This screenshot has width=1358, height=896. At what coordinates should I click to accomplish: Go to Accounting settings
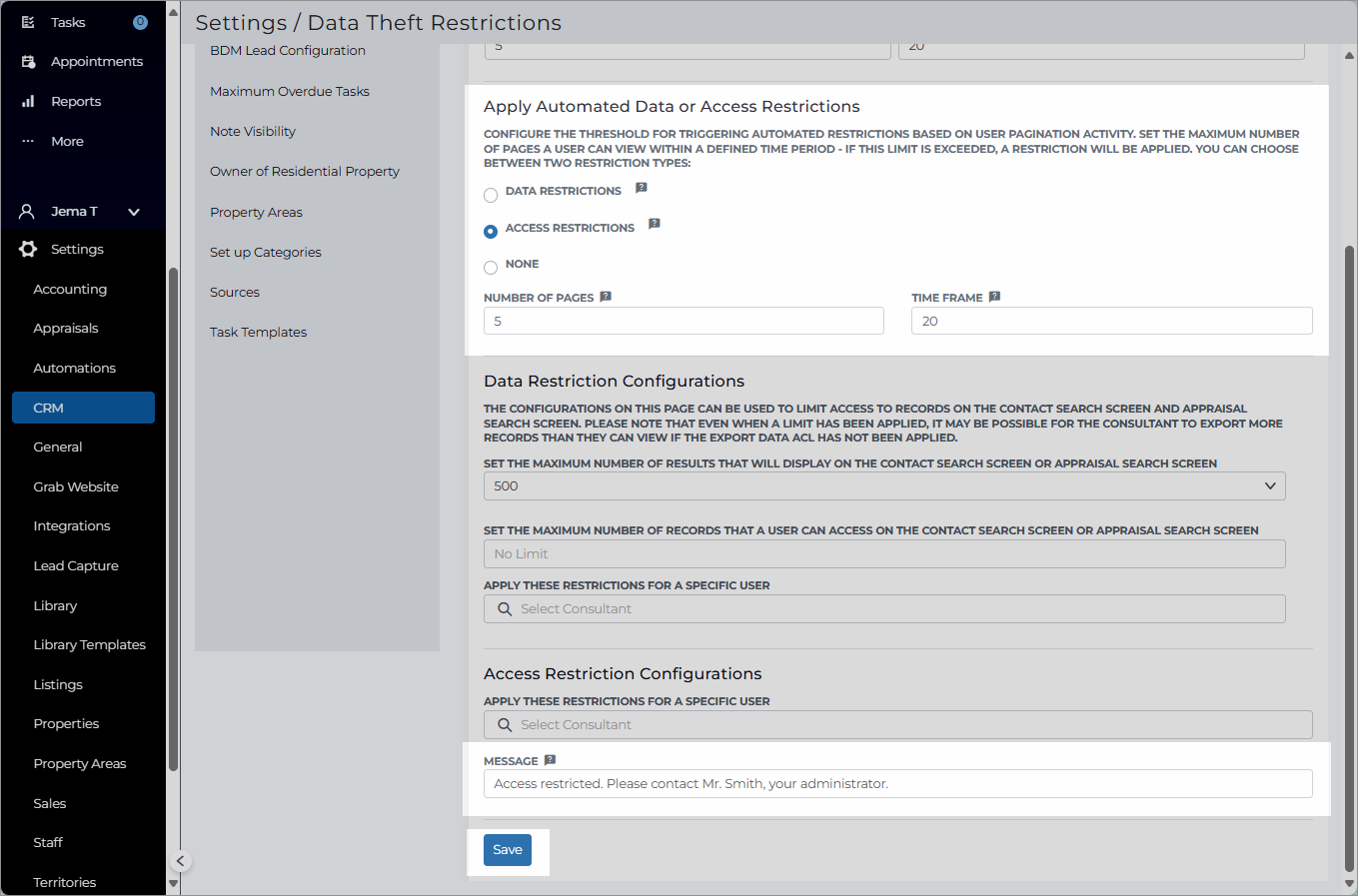point(70,290)
